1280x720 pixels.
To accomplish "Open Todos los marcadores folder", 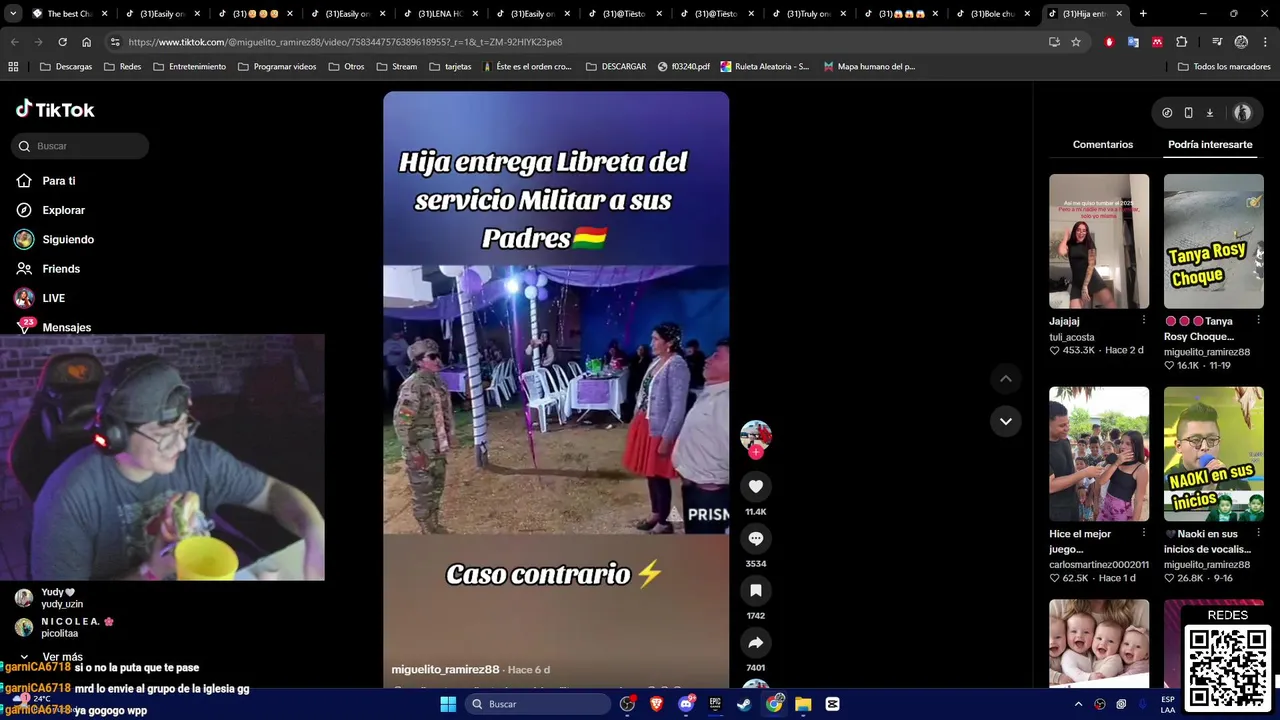I will (x=1224, y=67).
